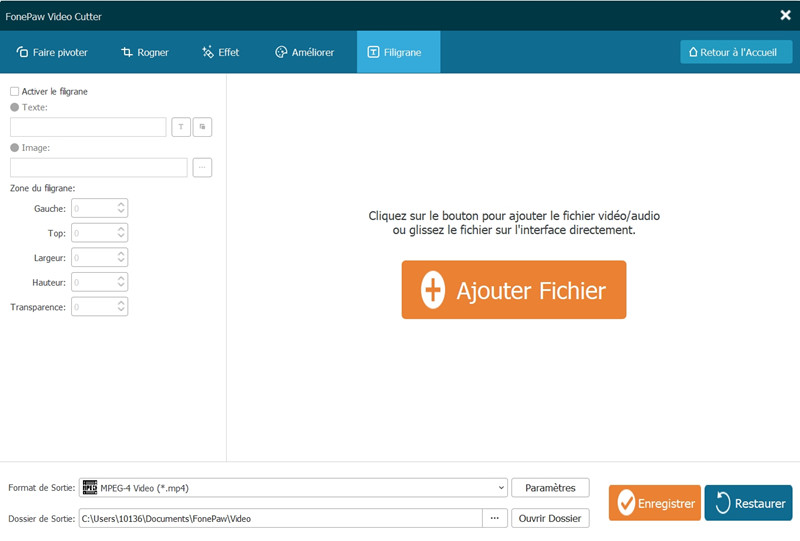Select the Améliorer tab
Viewport: 800px width, 541px height.
[x=305, y=52]
